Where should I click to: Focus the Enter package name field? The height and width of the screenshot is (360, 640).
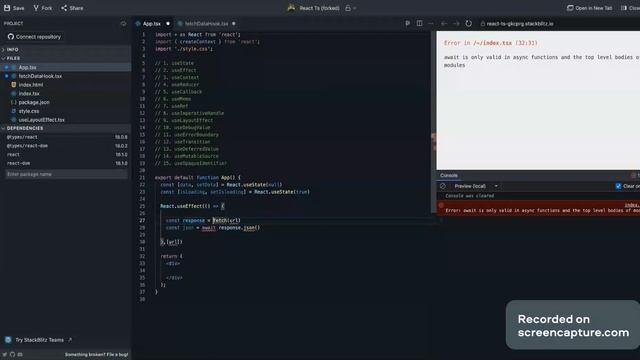(66, 174)
